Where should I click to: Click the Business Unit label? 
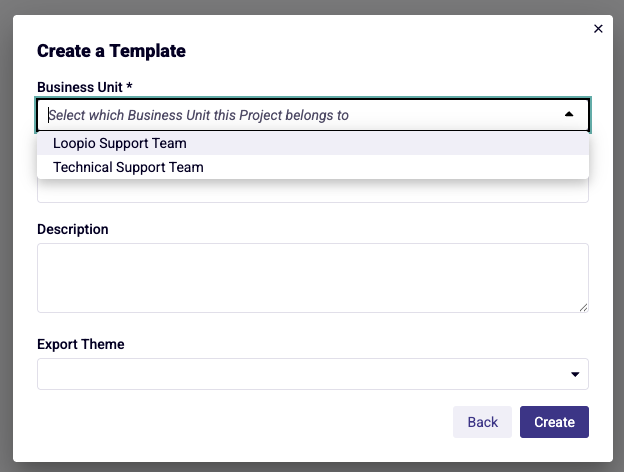click(x=80, y=87)
